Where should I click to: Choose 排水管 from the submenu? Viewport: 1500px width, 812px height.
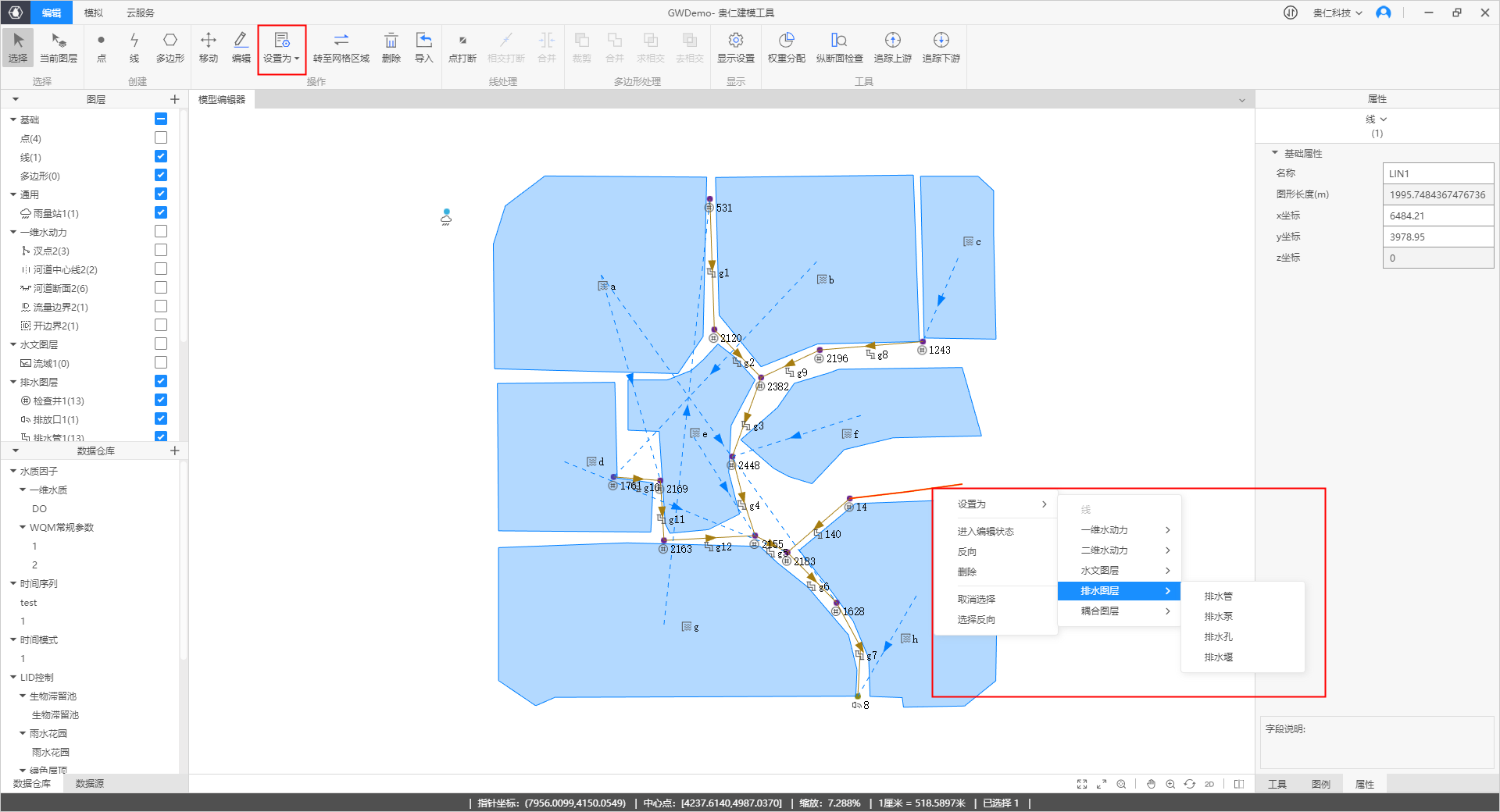[1218, 597]
